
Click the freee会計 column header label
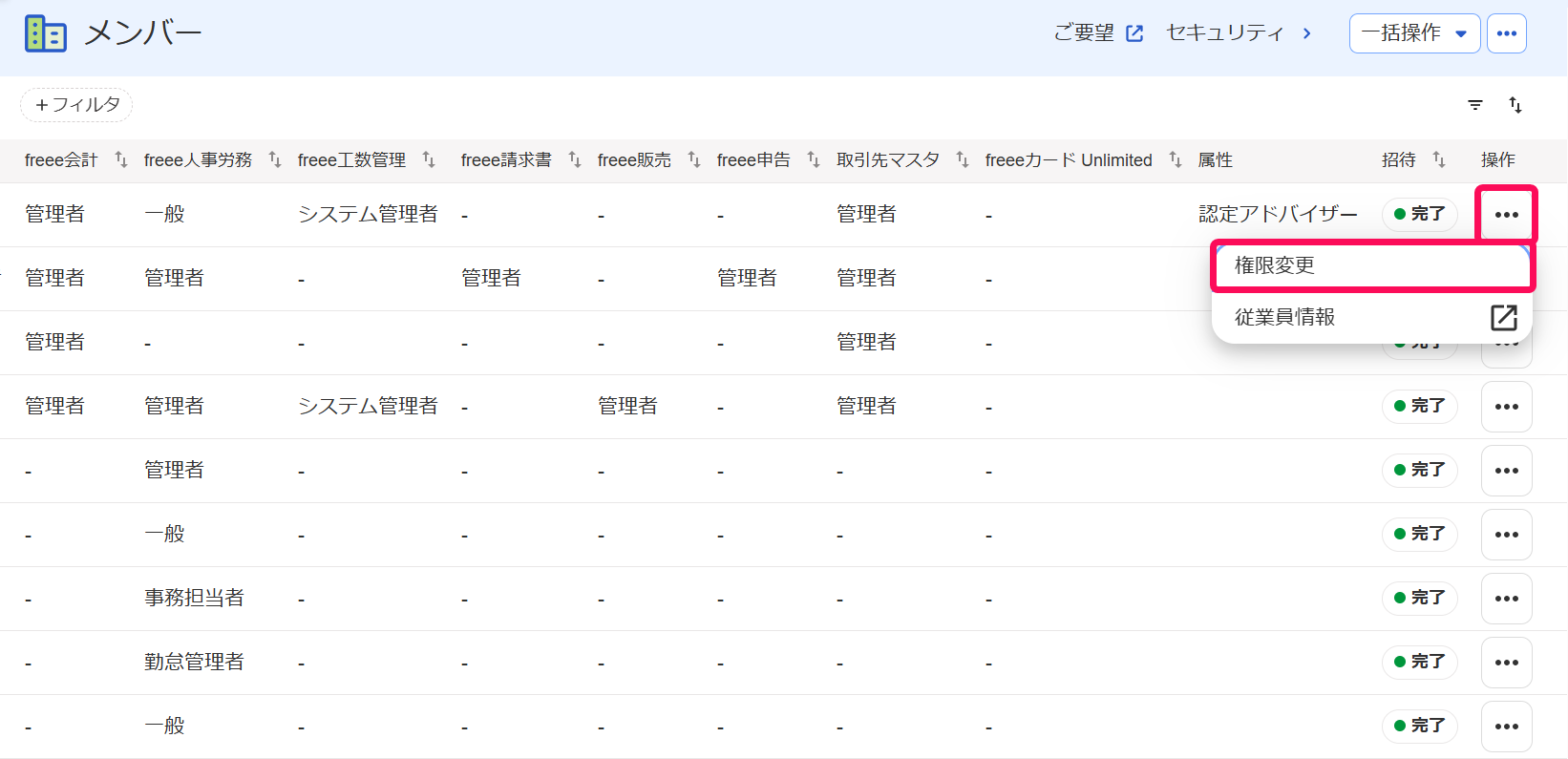[x=61, y=160]
